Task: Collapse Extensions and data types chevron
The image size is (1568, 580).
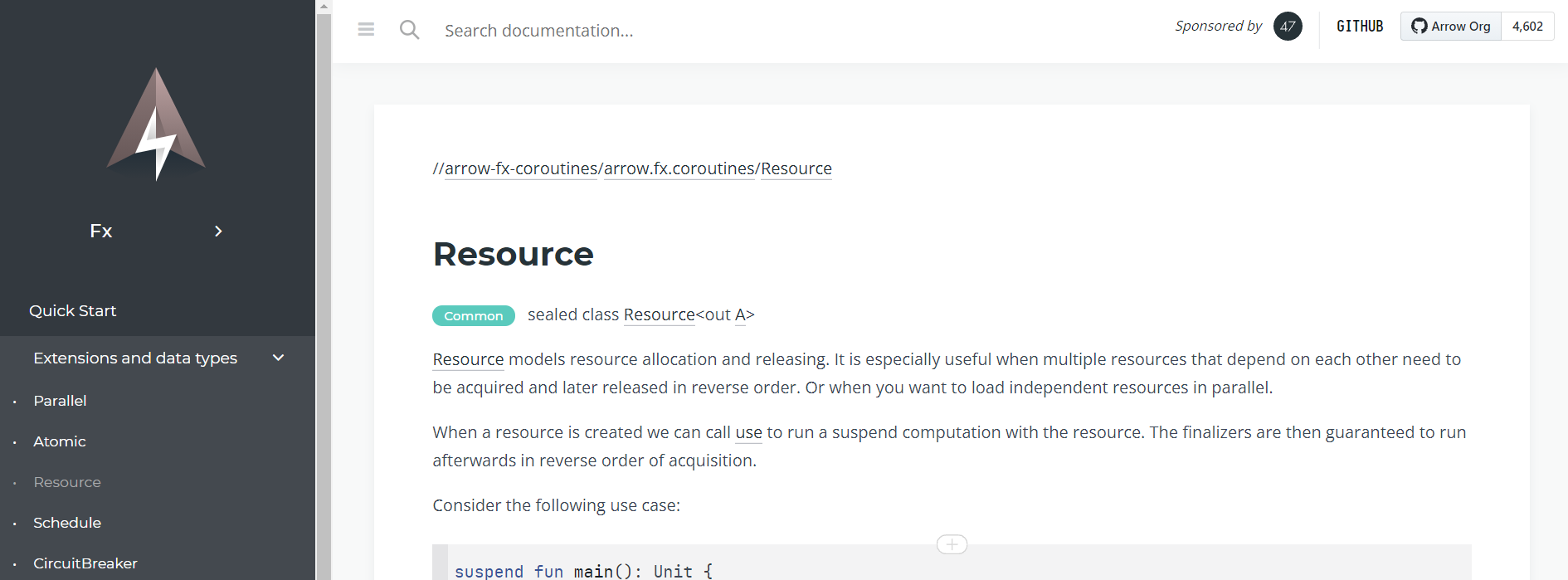Action: [x=279, y=358]
